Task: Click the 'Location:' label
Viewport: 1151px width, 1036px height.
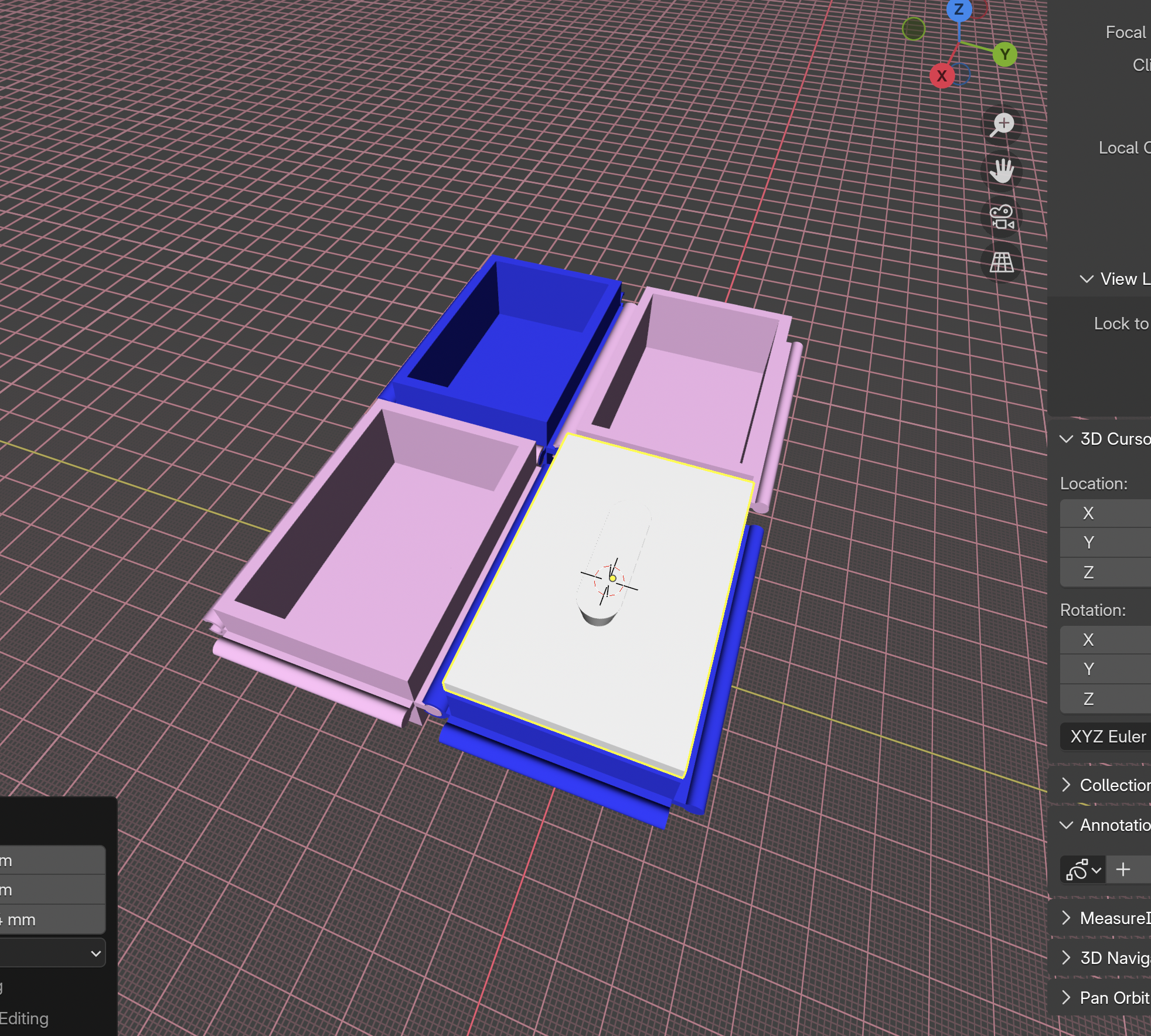Action: [x=1094, y=483]
